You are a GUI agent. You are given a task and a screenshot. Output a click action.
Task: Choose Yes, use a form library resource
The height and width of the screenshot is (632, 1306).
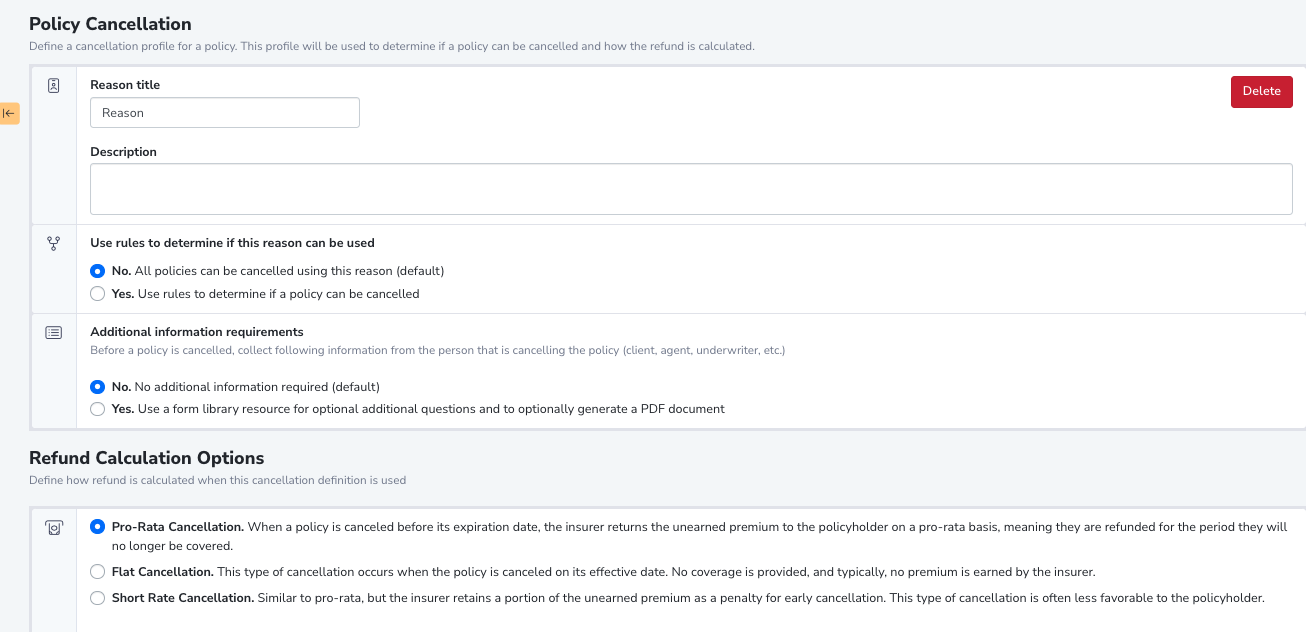pos(97,409)
